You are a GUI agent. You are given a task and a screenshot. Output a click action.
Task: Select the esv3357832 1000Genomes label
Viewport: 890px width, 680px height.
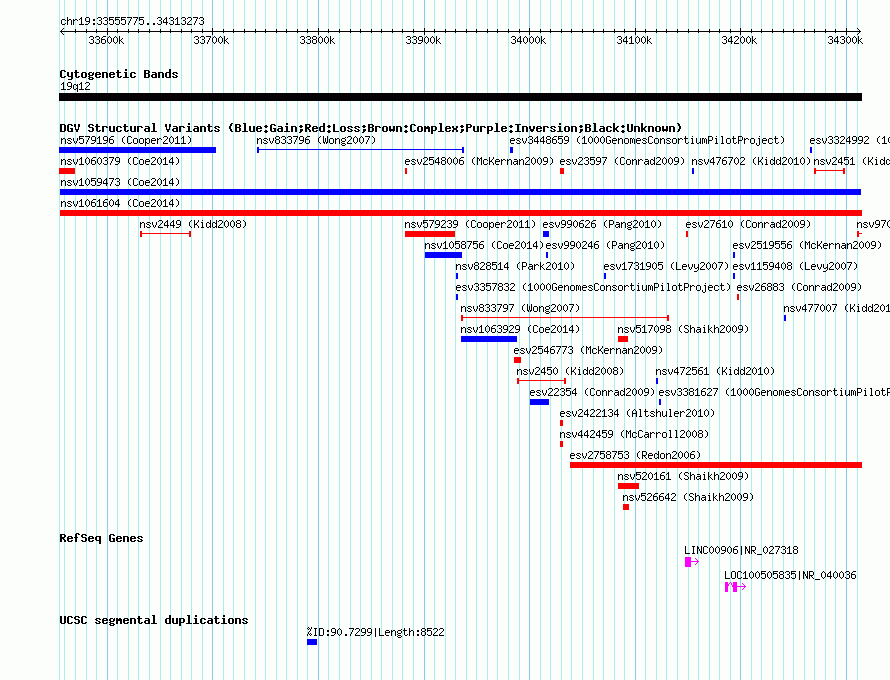(x=593, y=287)
